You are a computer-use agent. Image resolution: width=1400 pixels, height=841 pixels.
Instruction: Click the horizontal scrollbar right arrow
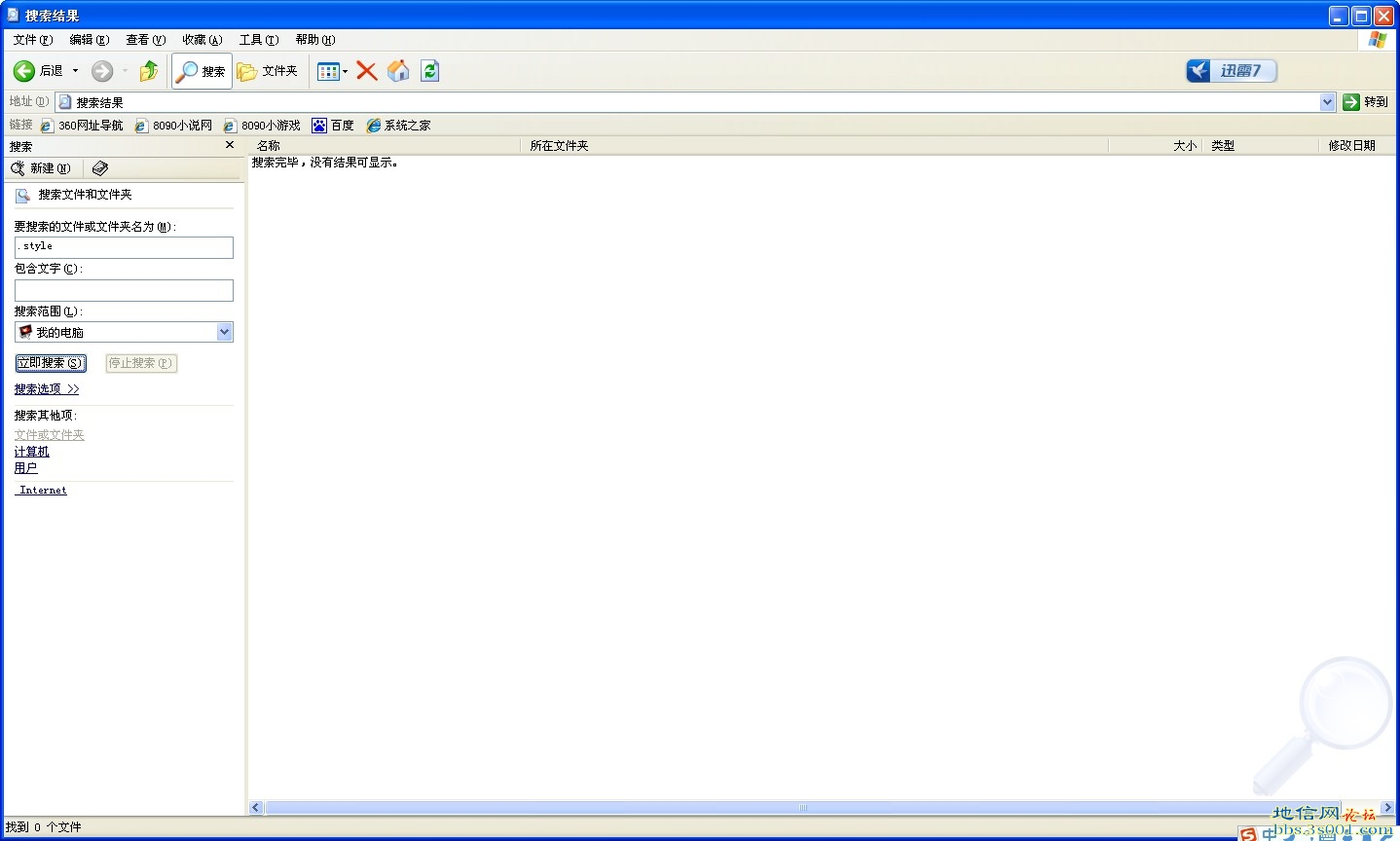[x=1387, y=807]
